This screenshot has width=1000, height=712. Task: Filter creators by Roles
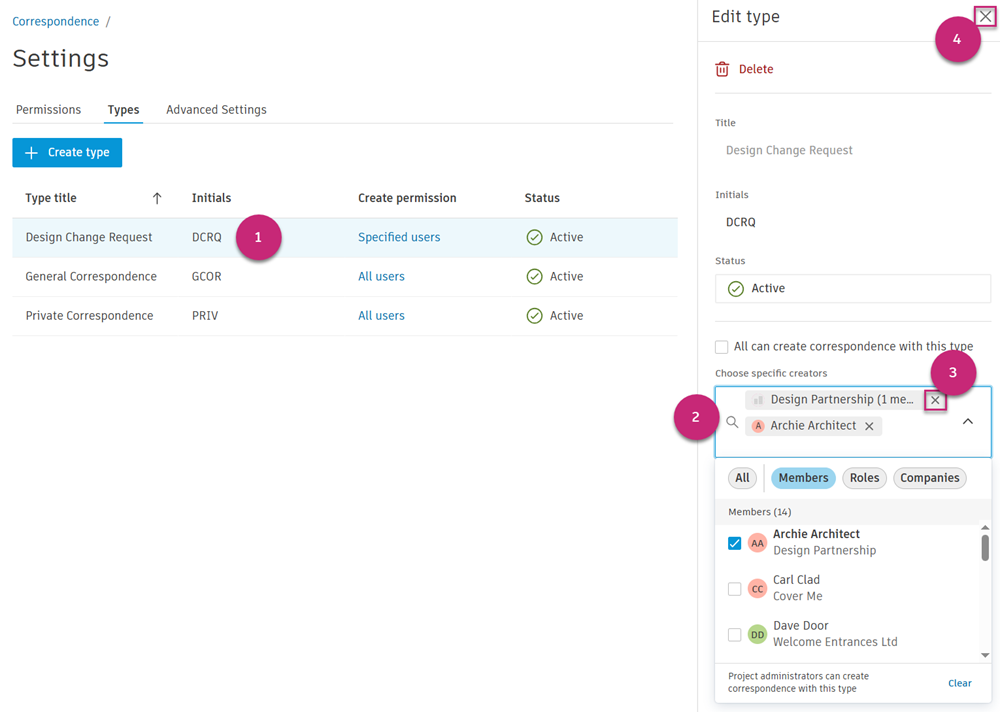coord(863,478)
